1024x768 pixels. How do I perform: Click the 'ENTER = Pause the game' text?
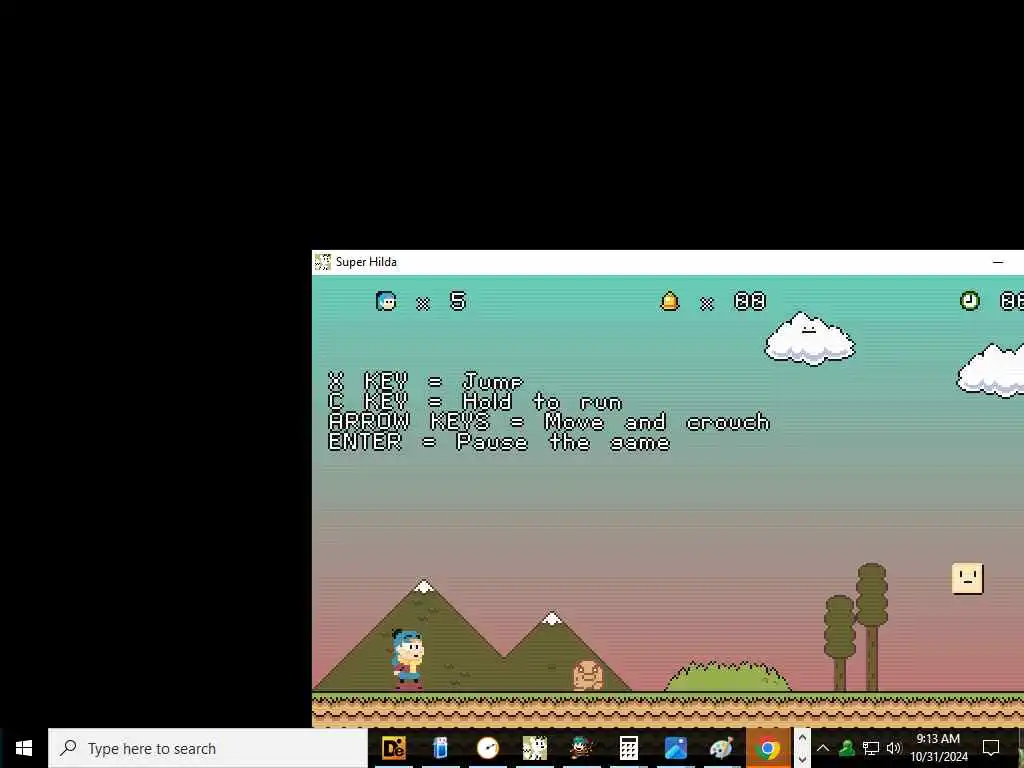499,442
